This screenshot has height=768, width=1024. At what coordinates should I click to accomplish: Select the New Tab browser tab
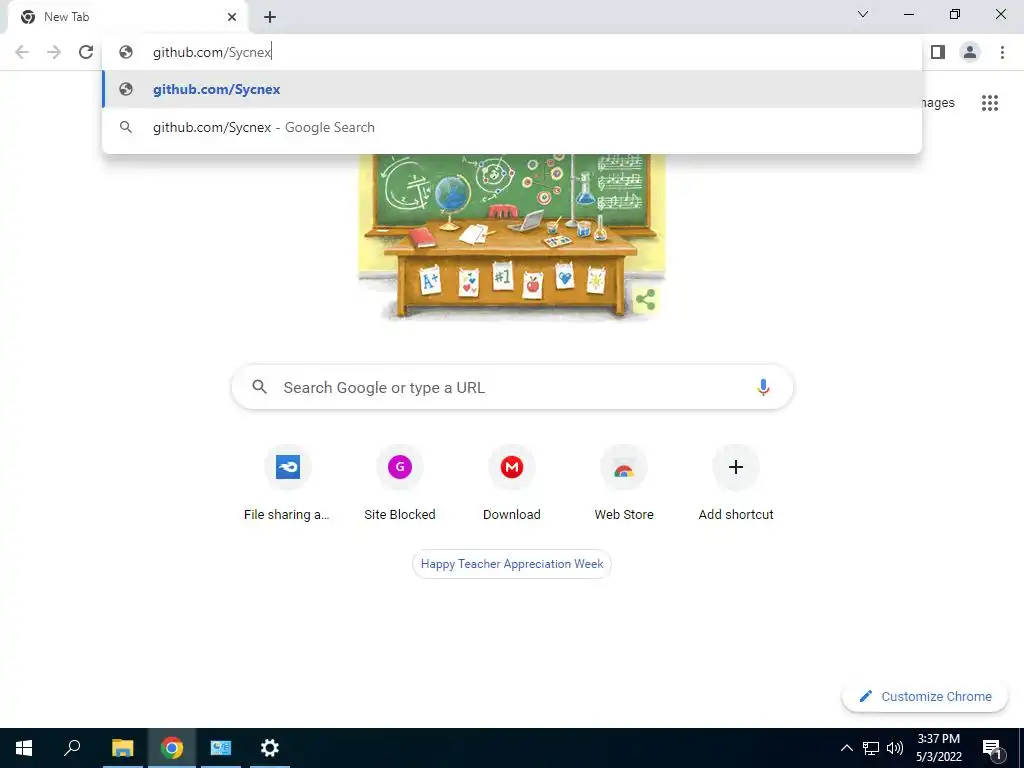click(x=127, y=17)
